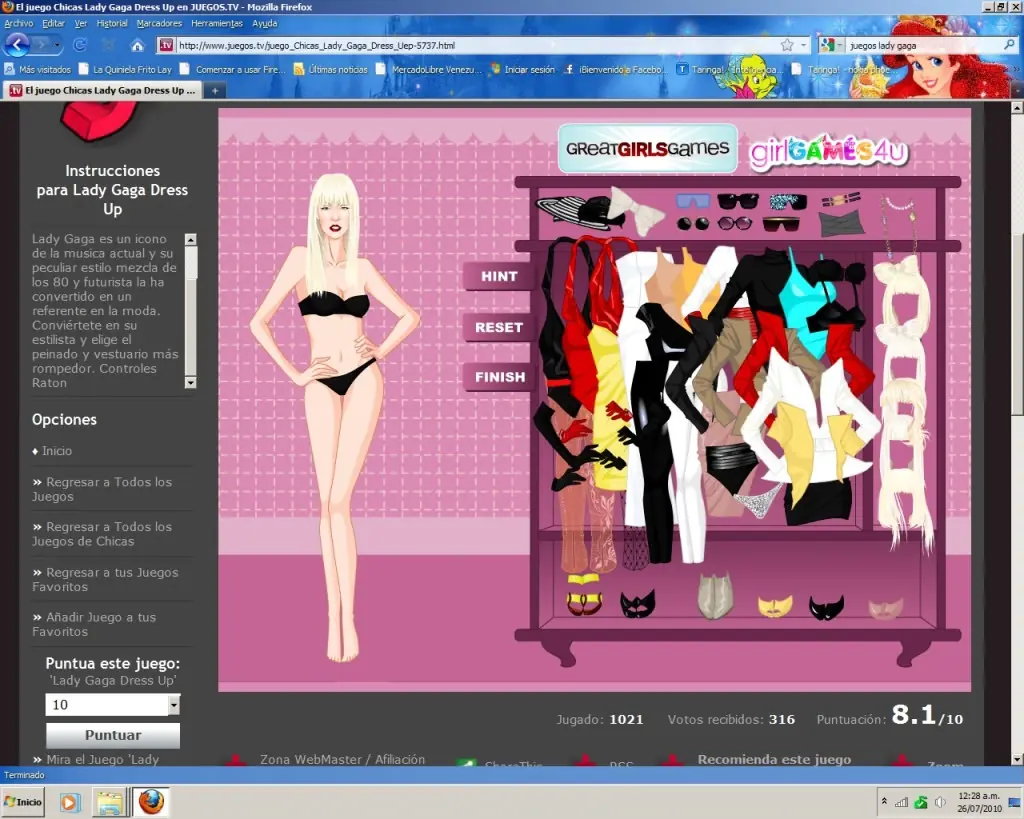
Task: Select the black round-lens sunglasses
Action: point(693,224)
